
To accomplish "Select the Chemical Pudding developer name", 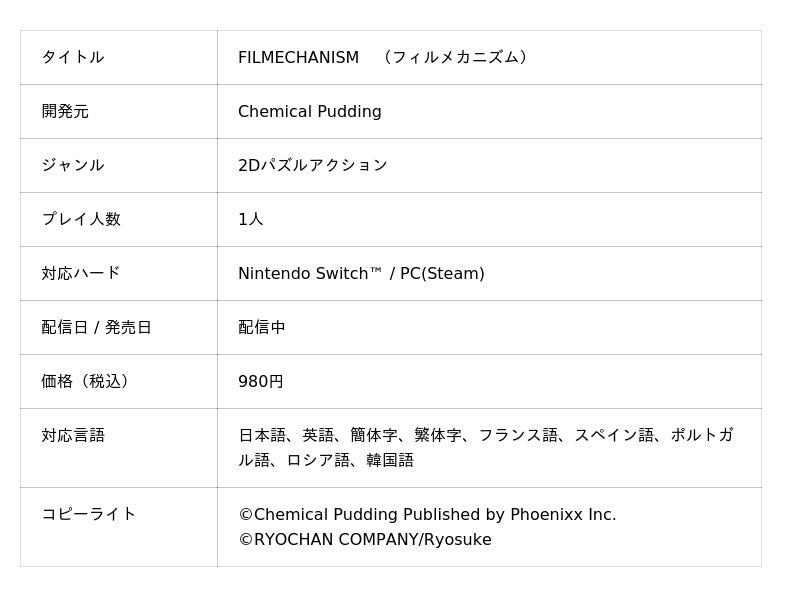I will (x=310, y=111).
